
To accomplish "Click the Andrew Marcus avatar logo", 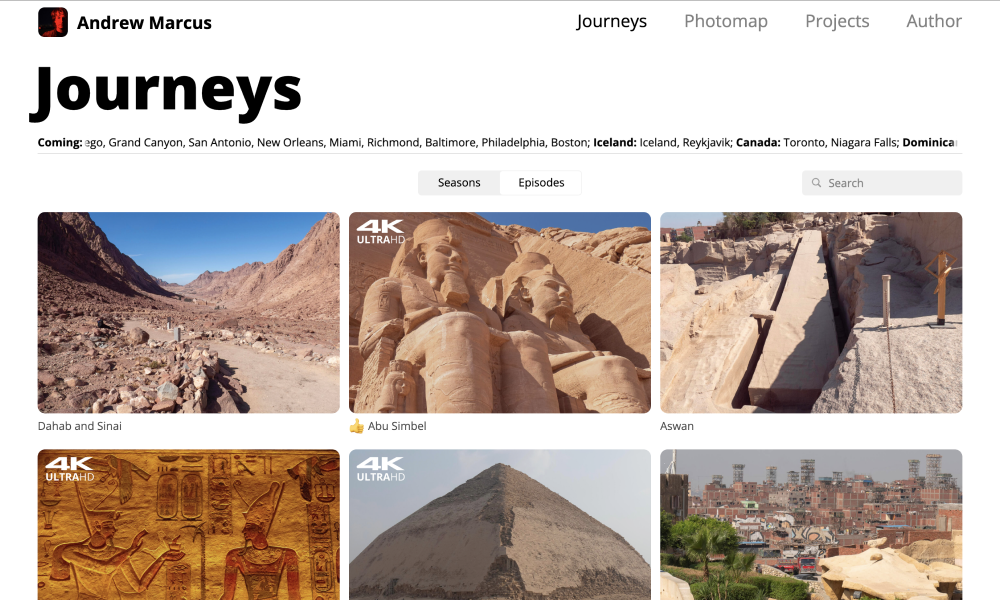I will pyautogui.click(x=53, y=22).
